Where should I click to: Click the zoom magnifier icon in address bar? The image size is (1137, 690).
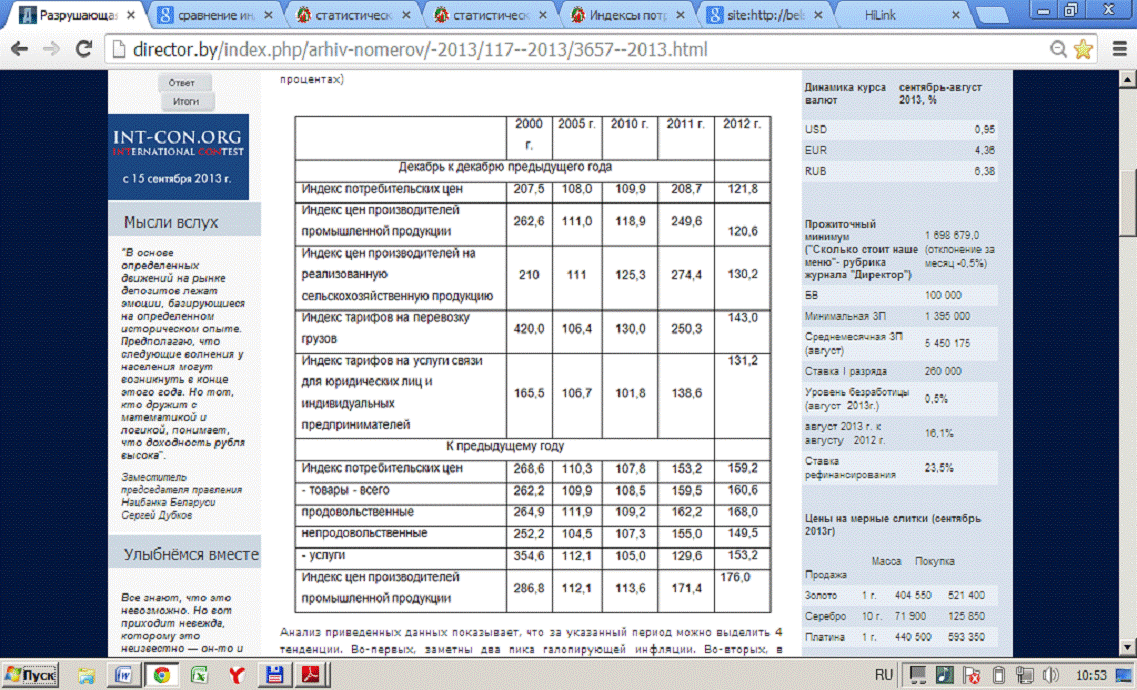point(1058,49)
